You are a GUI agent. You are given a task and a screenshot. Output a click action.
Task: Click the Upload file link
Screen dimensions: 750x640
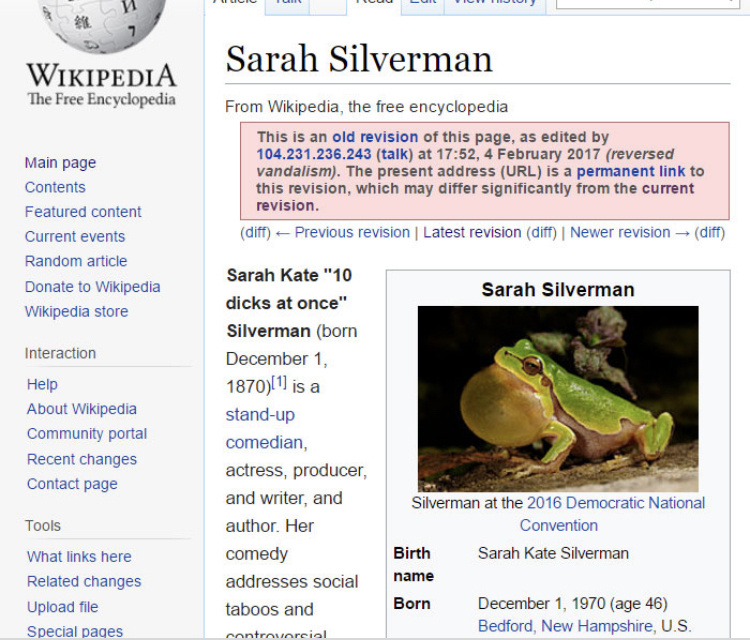point(63,607)
